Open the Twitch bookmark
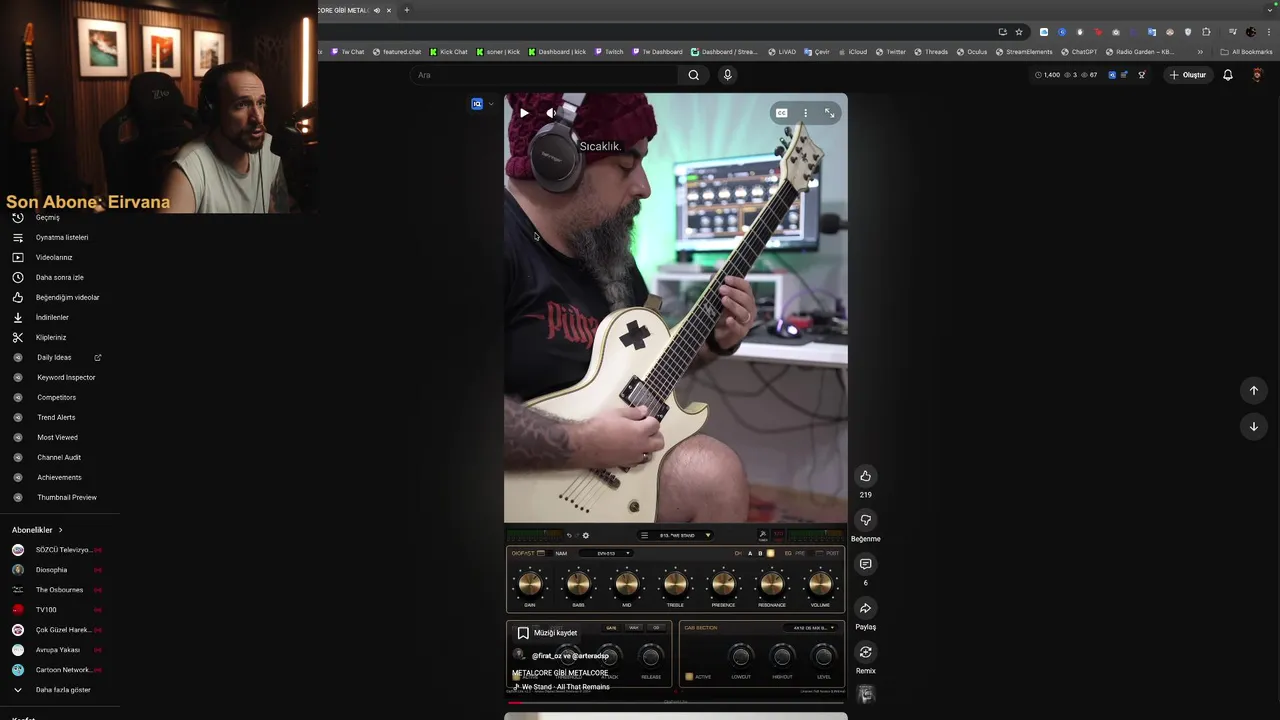The height and width of the screenshot is (720, 1280). 609,52
